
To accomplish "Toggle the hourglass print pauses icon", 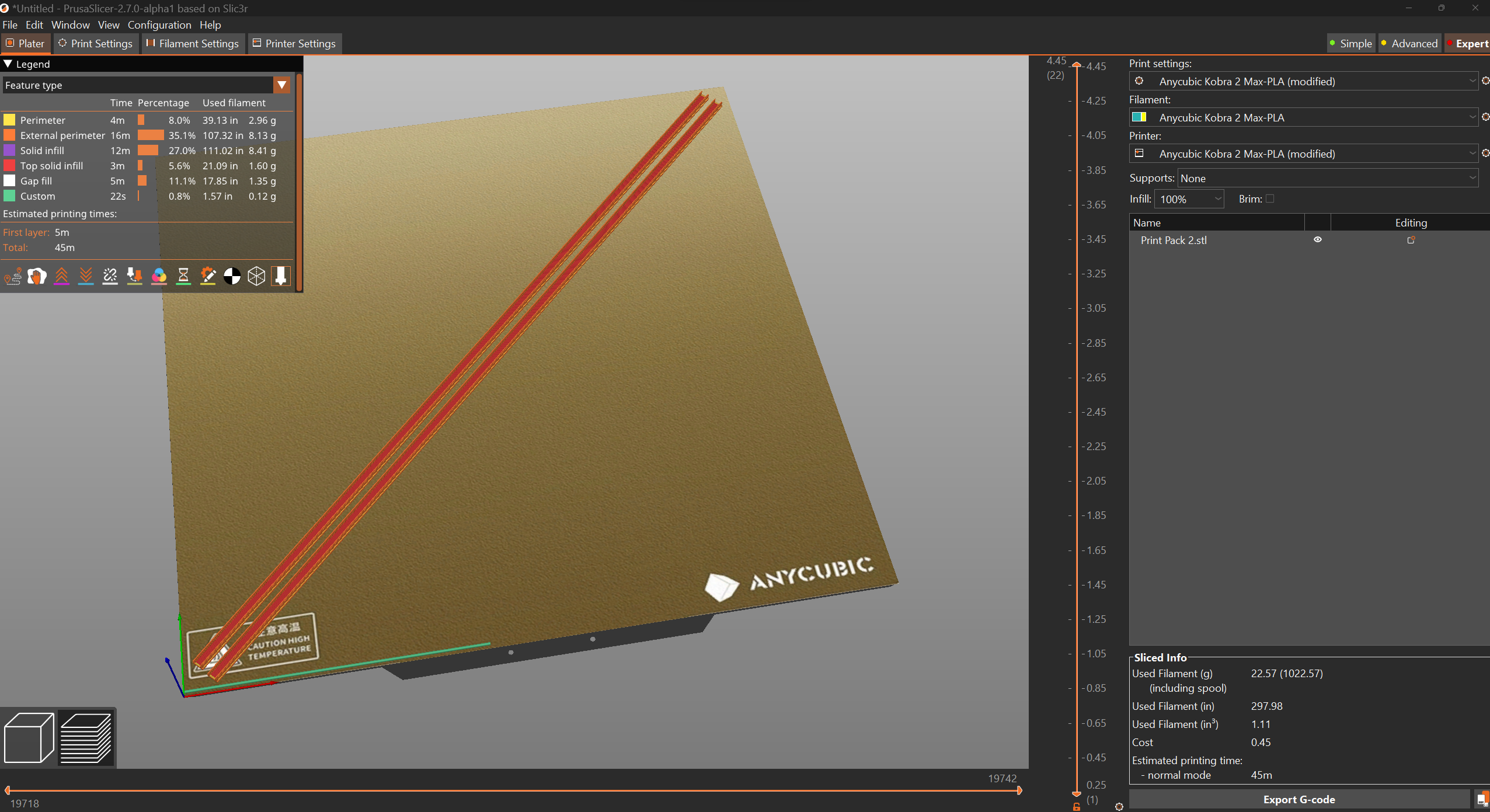I will click(x=183, y=276).
